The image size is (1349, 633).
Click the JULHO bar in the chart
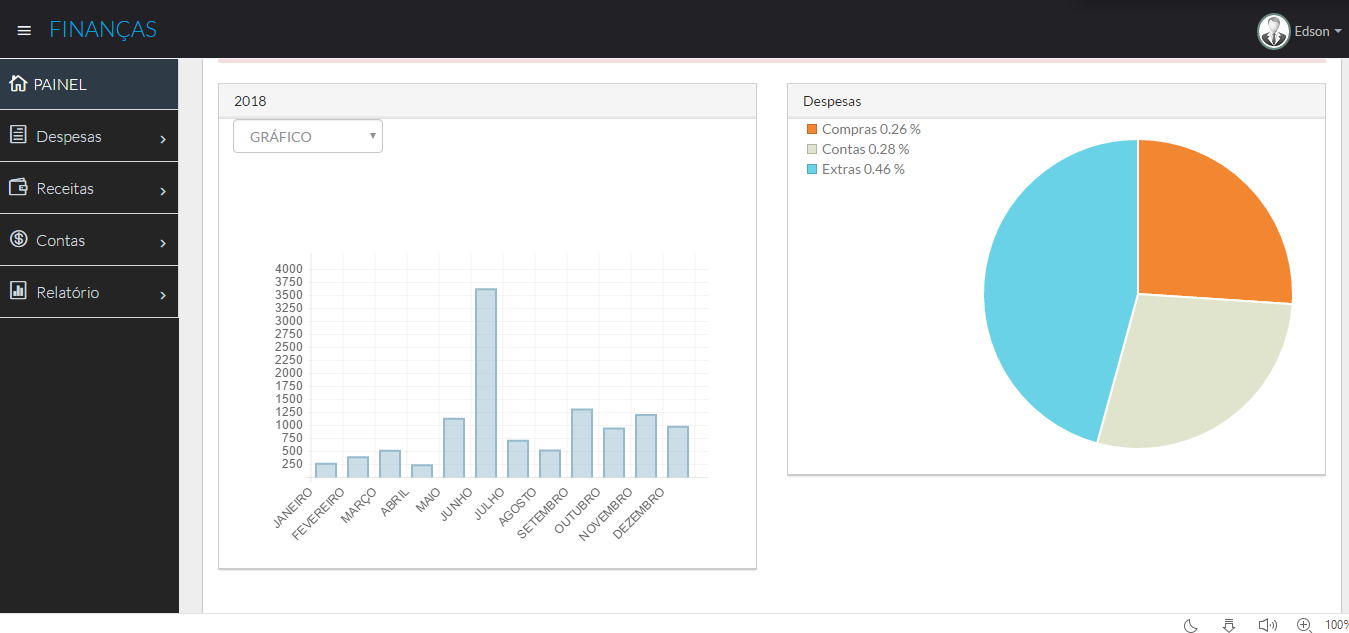[518, 459]
